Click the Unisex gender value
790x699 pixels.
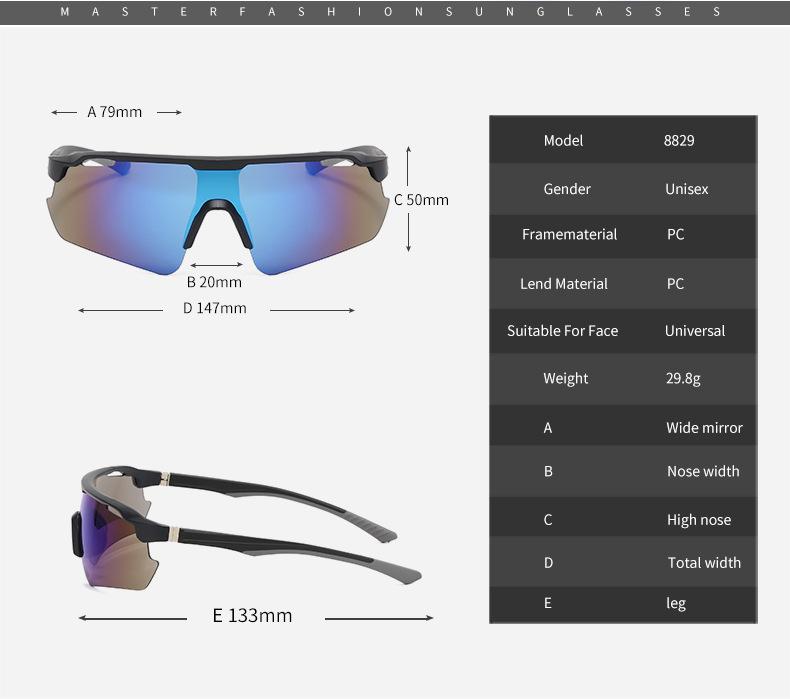[686, 189]
